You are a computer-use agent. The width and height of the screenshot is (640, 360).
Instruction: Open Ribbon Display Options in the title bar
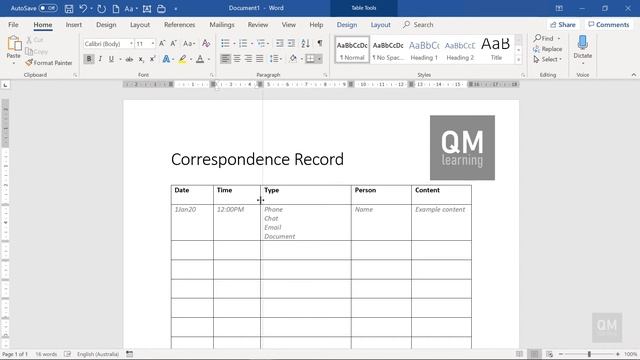pos(559,8)
